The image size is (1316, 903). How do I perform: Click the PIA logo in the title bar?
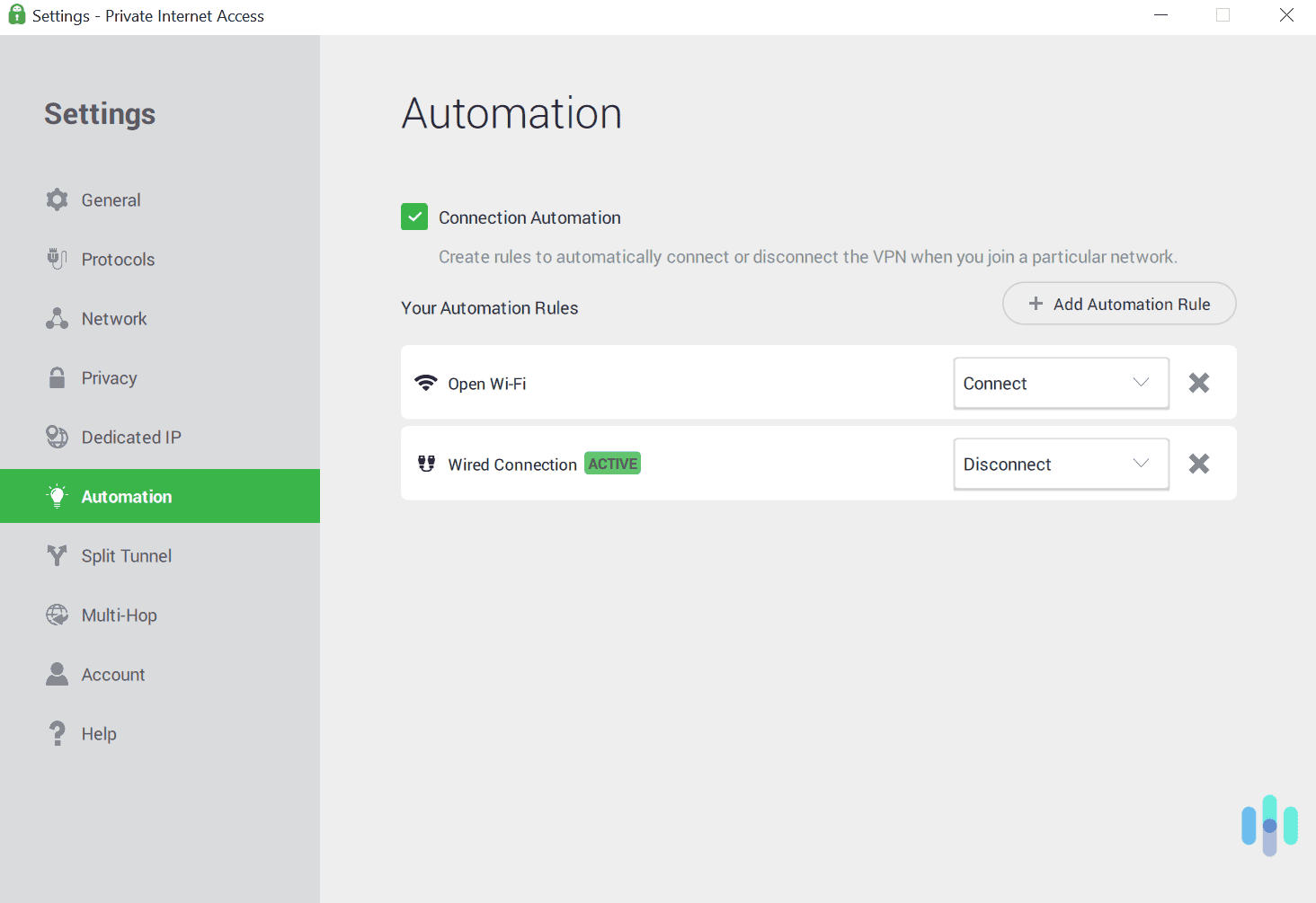pos(15,15)
